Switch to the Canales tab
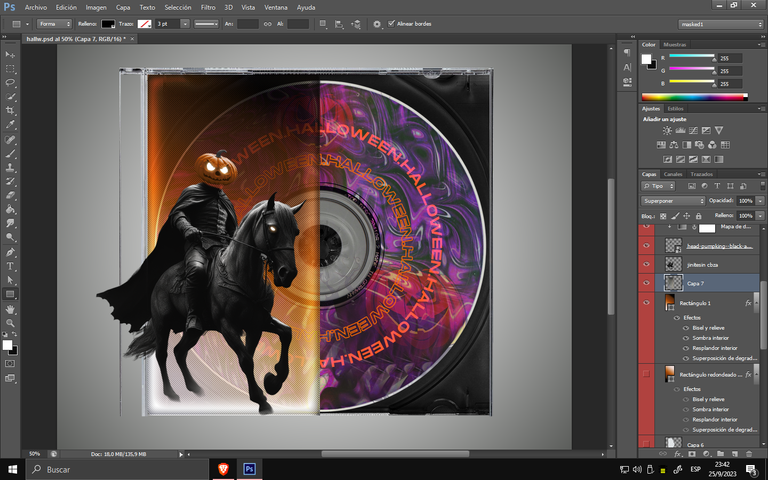This screenshot has width=768, height=480. (x=672, y=174)
